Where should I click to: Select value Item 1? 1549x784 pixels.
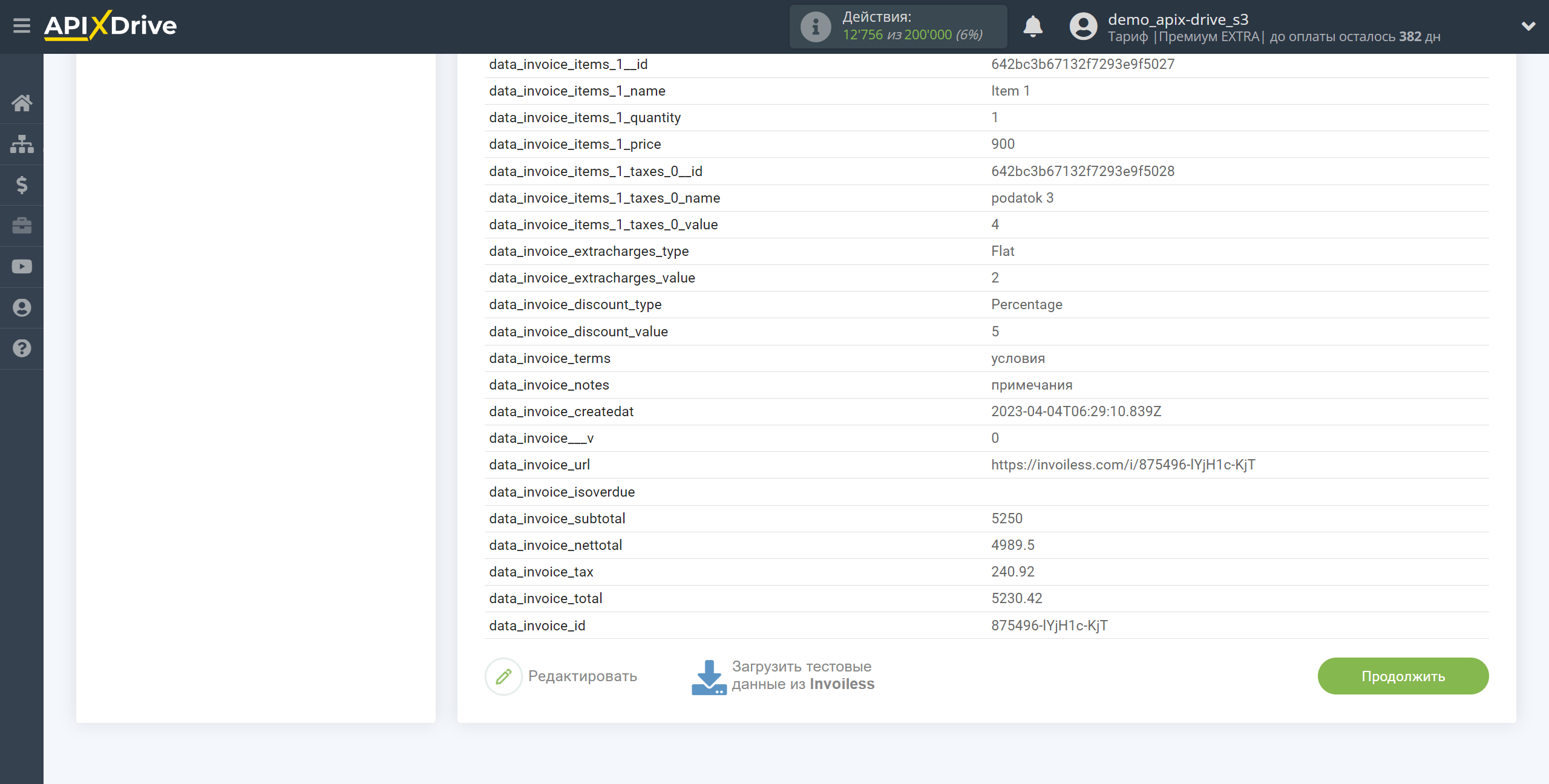[1010, 91]
